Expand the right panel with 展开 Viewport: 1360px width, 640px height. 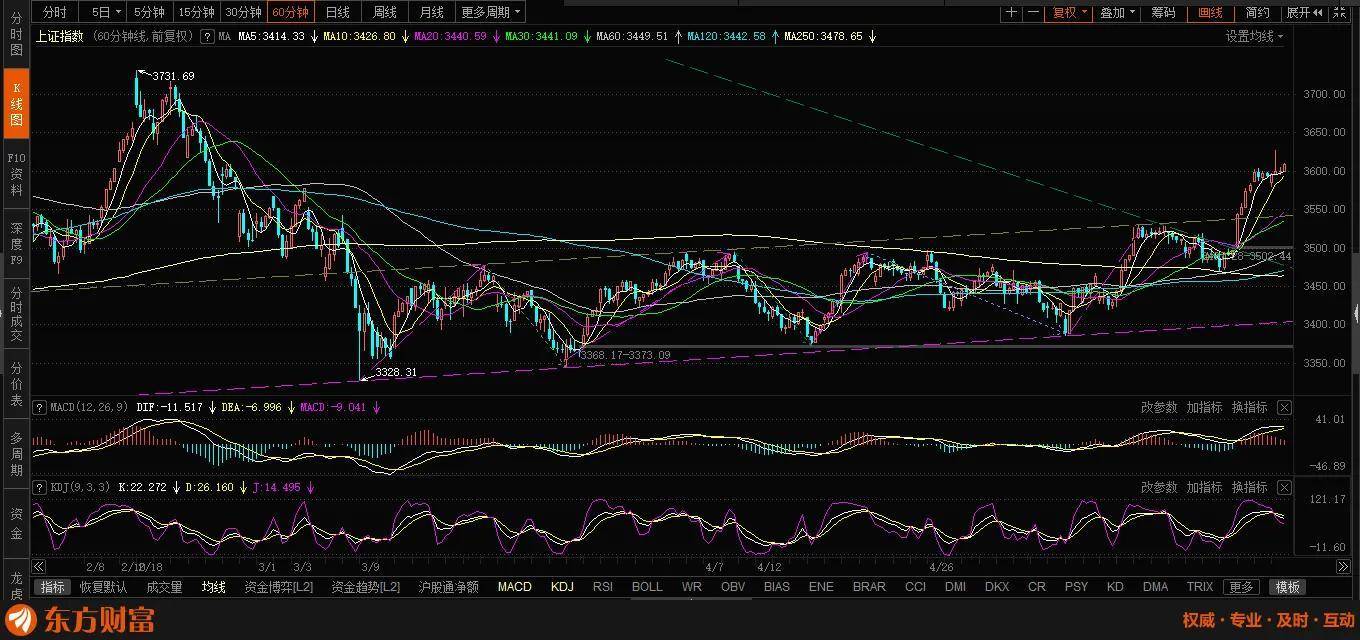(1304, 12)
